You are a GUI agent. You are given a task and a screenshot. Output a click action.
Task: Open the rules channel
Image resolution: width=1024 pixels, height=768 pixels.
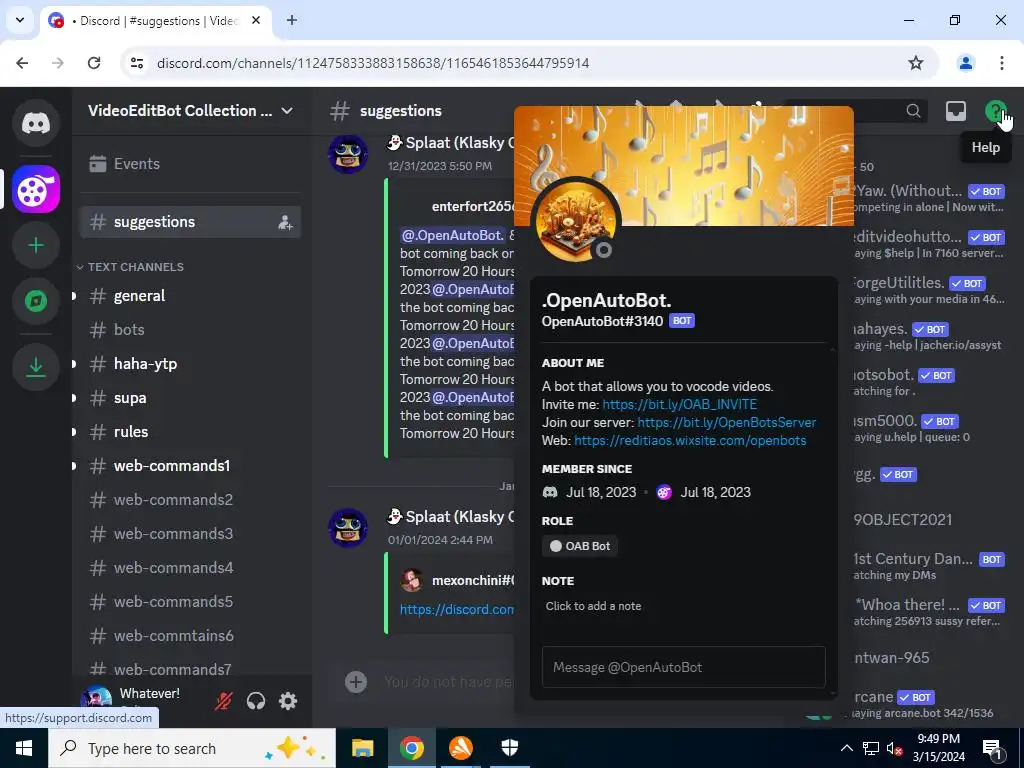[x=190, y=432]
